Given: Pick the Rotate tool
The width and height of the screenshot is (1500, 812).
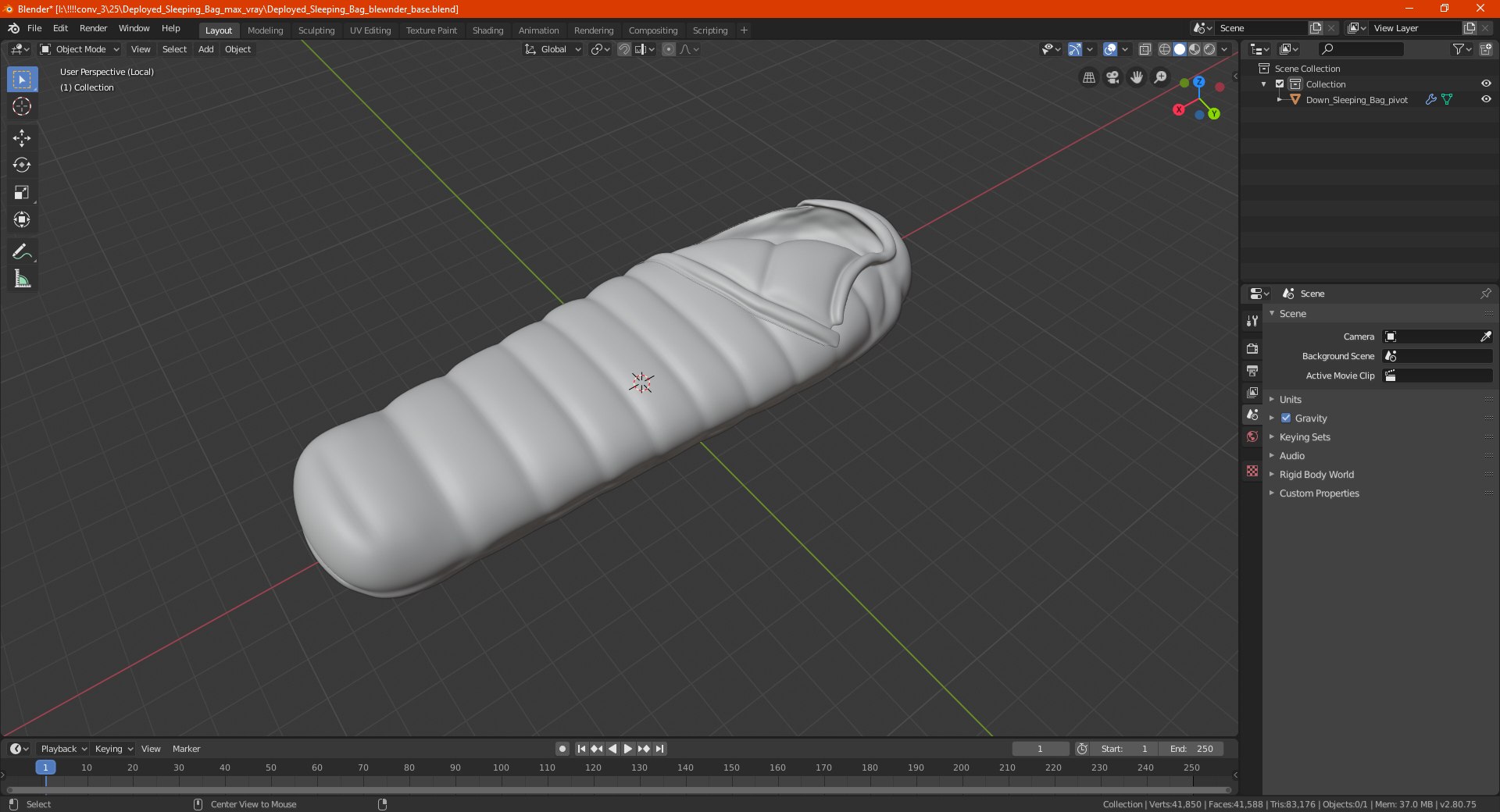Looking at the screenshot, I should pos(22,165).
